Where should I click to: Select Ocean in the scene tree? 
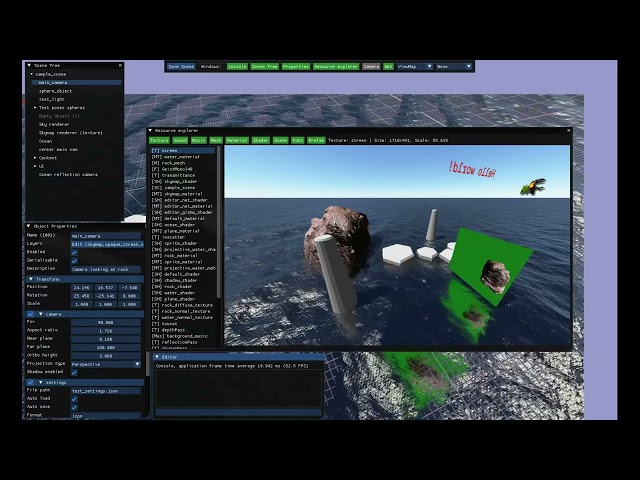tap(45, 141)
